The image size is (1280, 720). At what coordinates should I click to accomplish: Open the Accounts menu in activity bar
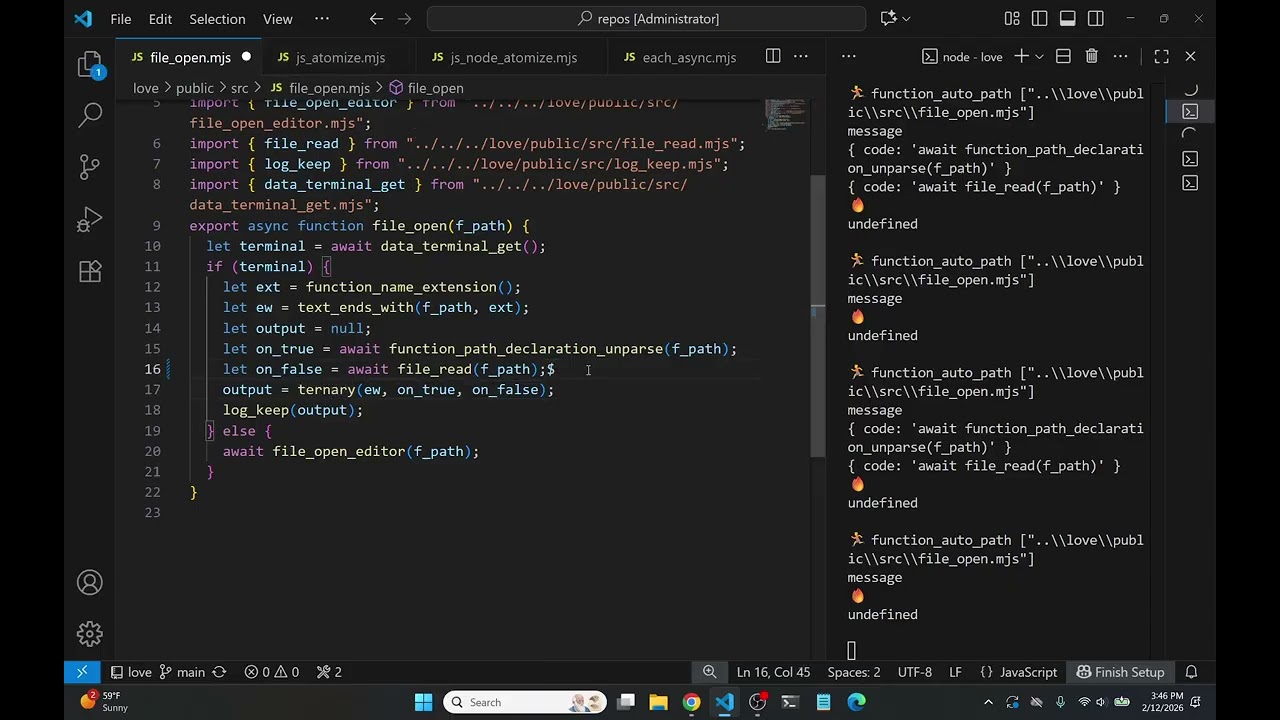(90, 583)
